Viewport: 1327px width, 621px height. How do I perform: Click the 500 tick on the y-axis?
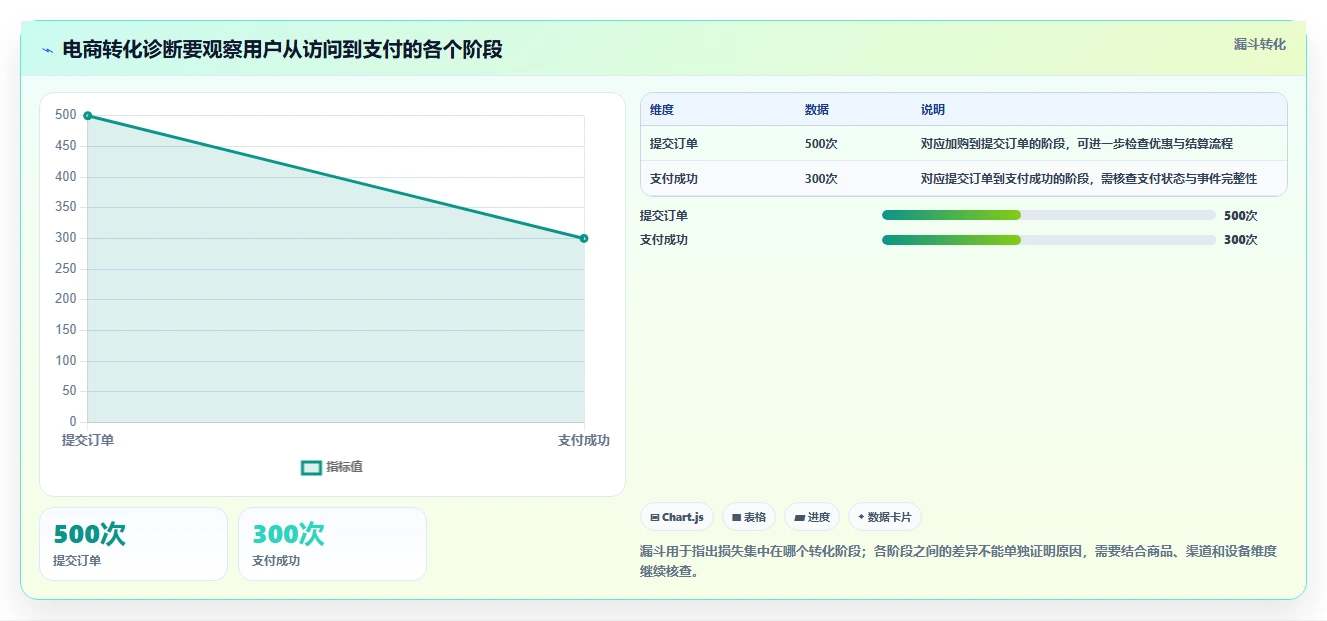coord(66,115)
